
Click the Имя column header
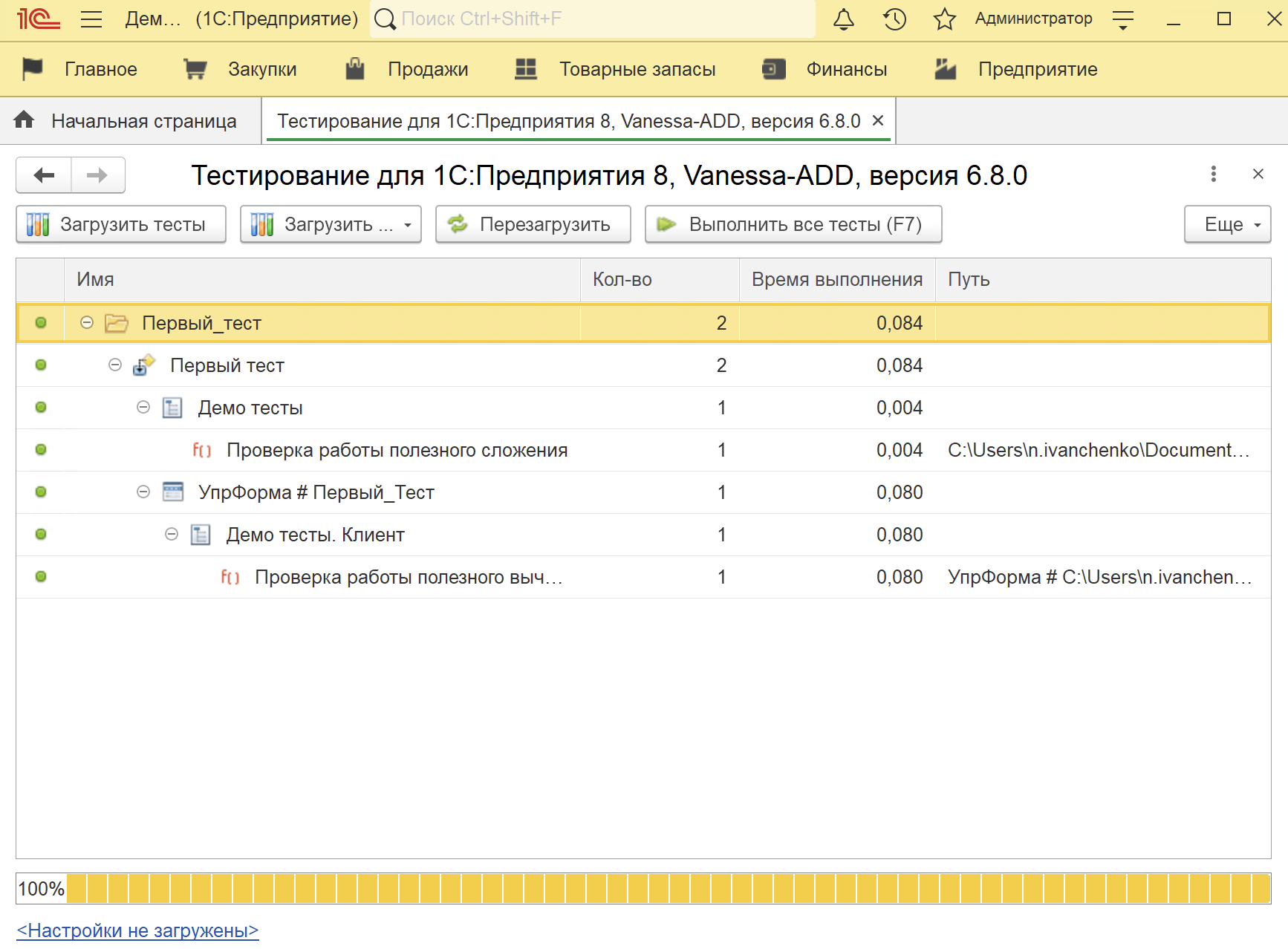point(322,280)
